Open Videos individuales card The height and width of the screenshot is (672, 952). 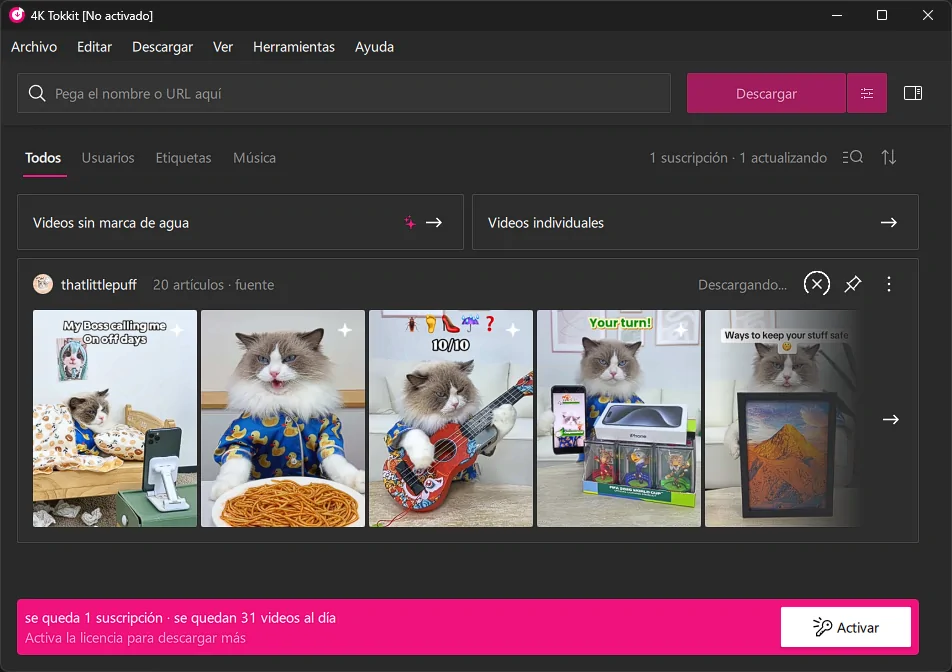[x=695, y=222]
